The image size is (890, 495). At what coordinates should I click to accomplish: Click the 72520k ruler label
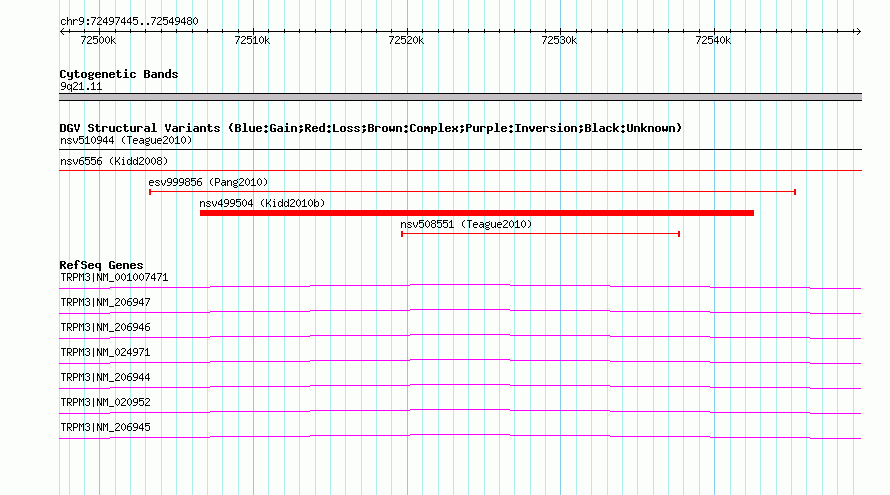[406, 40]
